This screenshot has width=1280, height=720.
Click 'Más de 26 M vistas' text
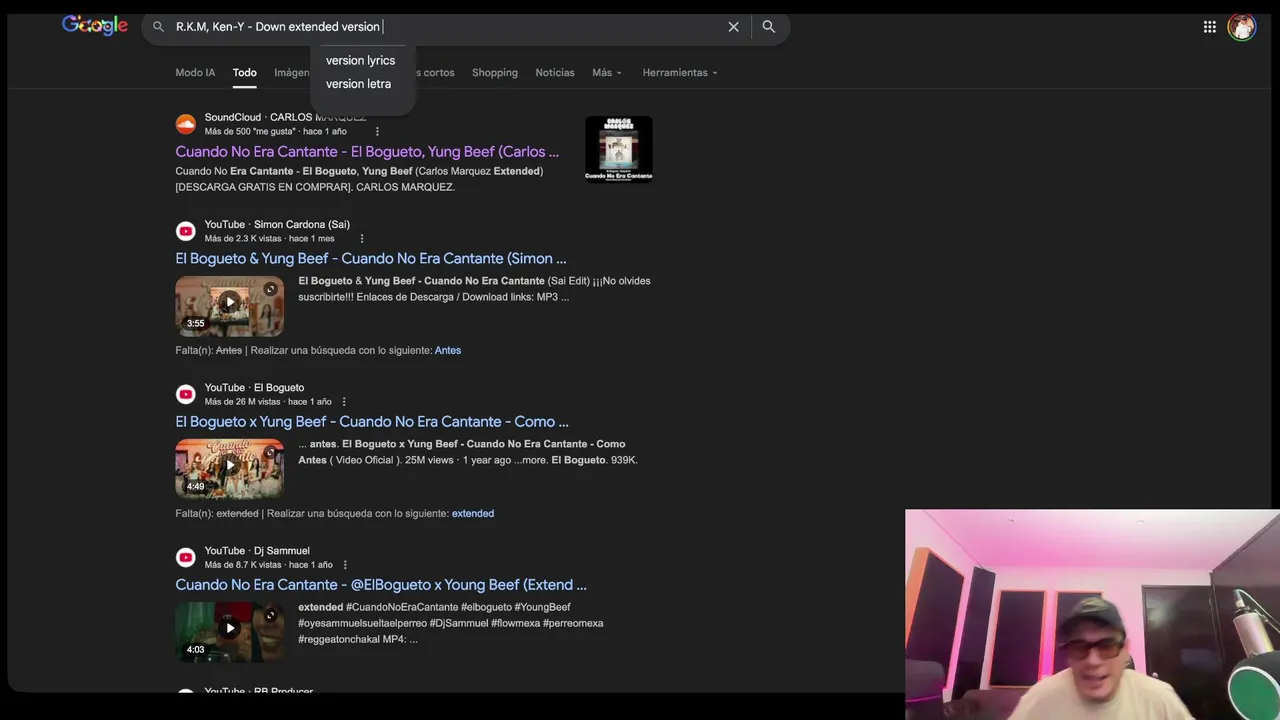pos(243,402)
